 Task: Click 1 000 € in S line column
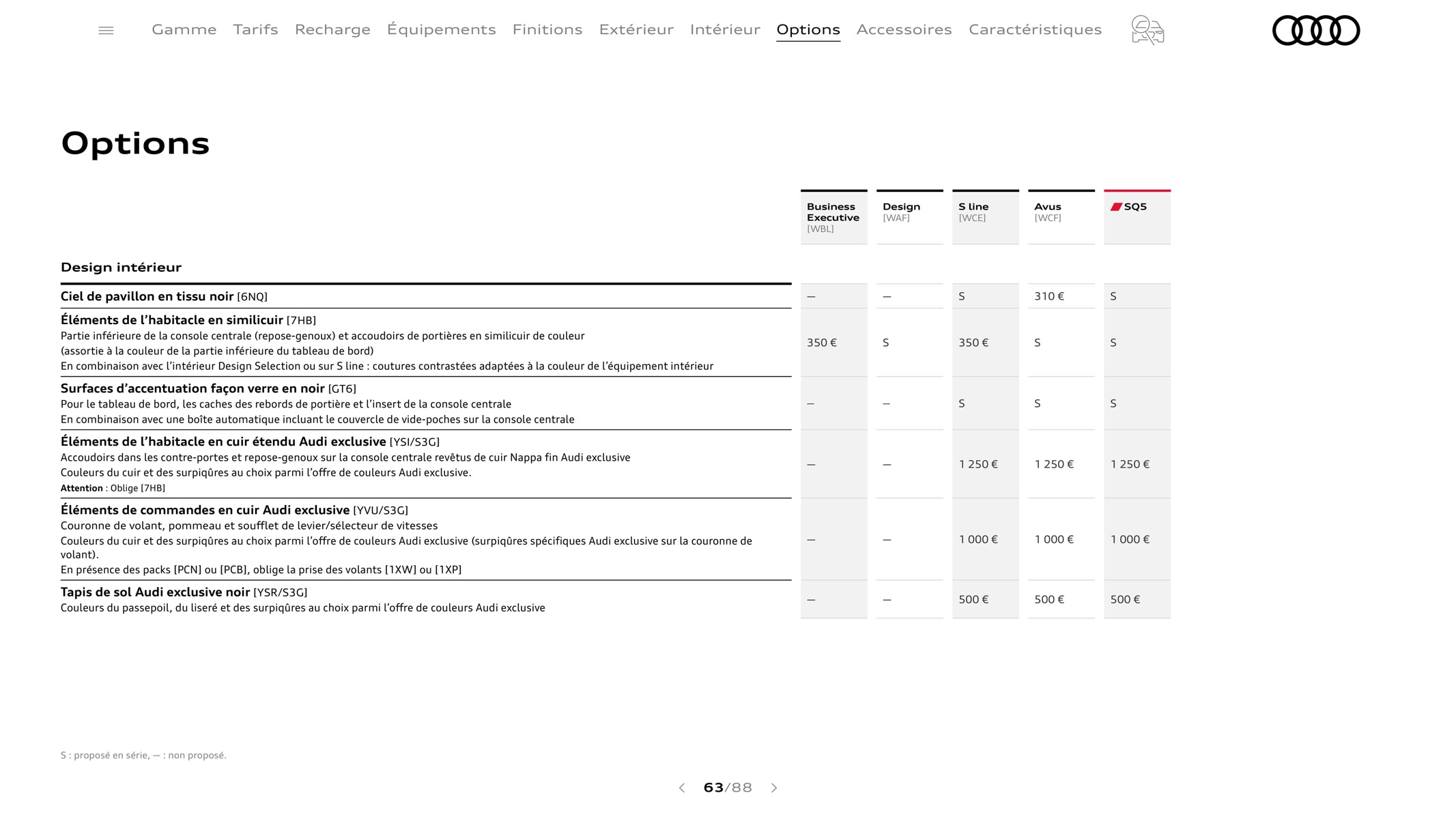986,539
